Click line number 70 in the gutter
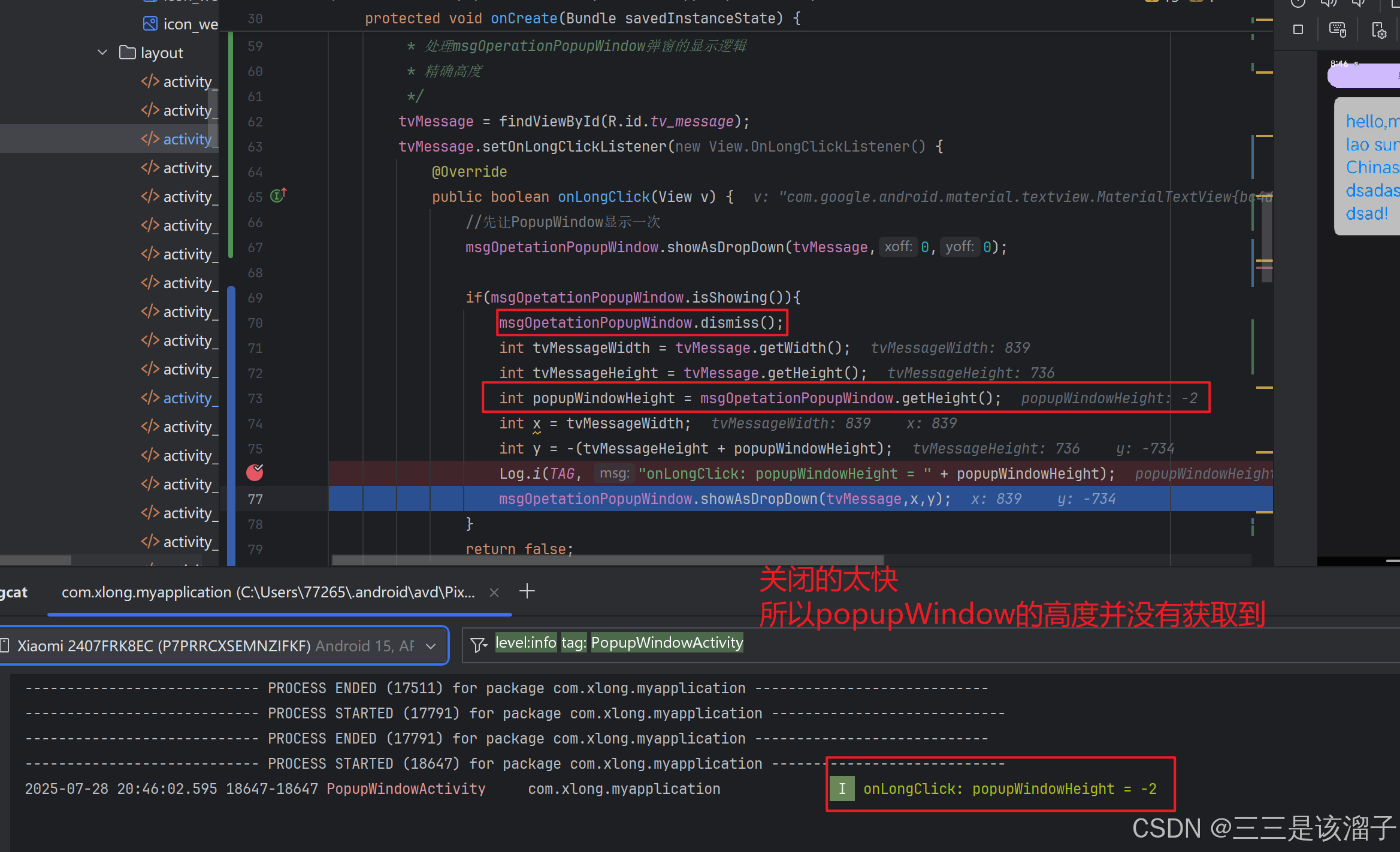 [x=255, y=323]
